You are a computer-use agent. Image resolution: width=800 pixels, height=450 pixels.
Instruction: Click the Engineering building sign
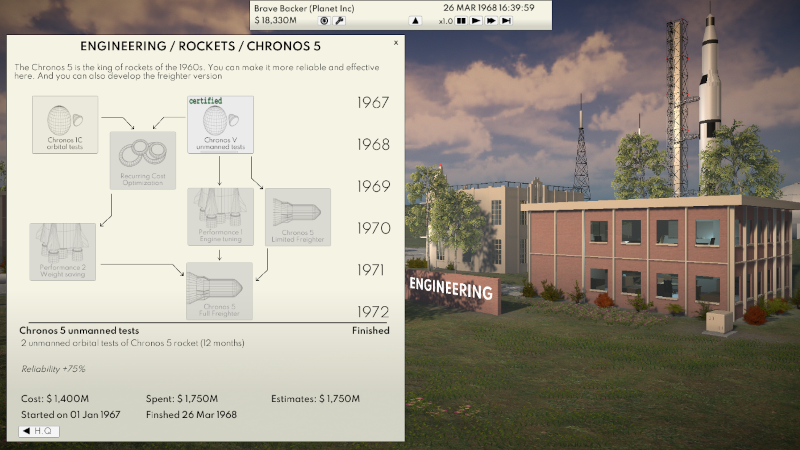pos(450,291)
